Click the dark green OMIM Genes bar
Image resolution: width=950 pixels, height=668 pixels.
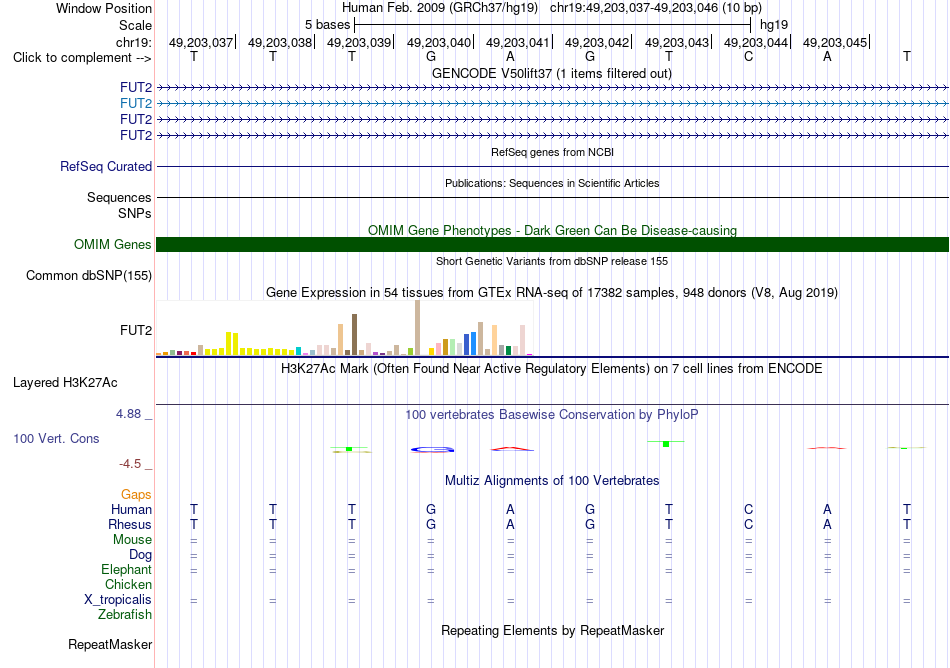(552, 244)
